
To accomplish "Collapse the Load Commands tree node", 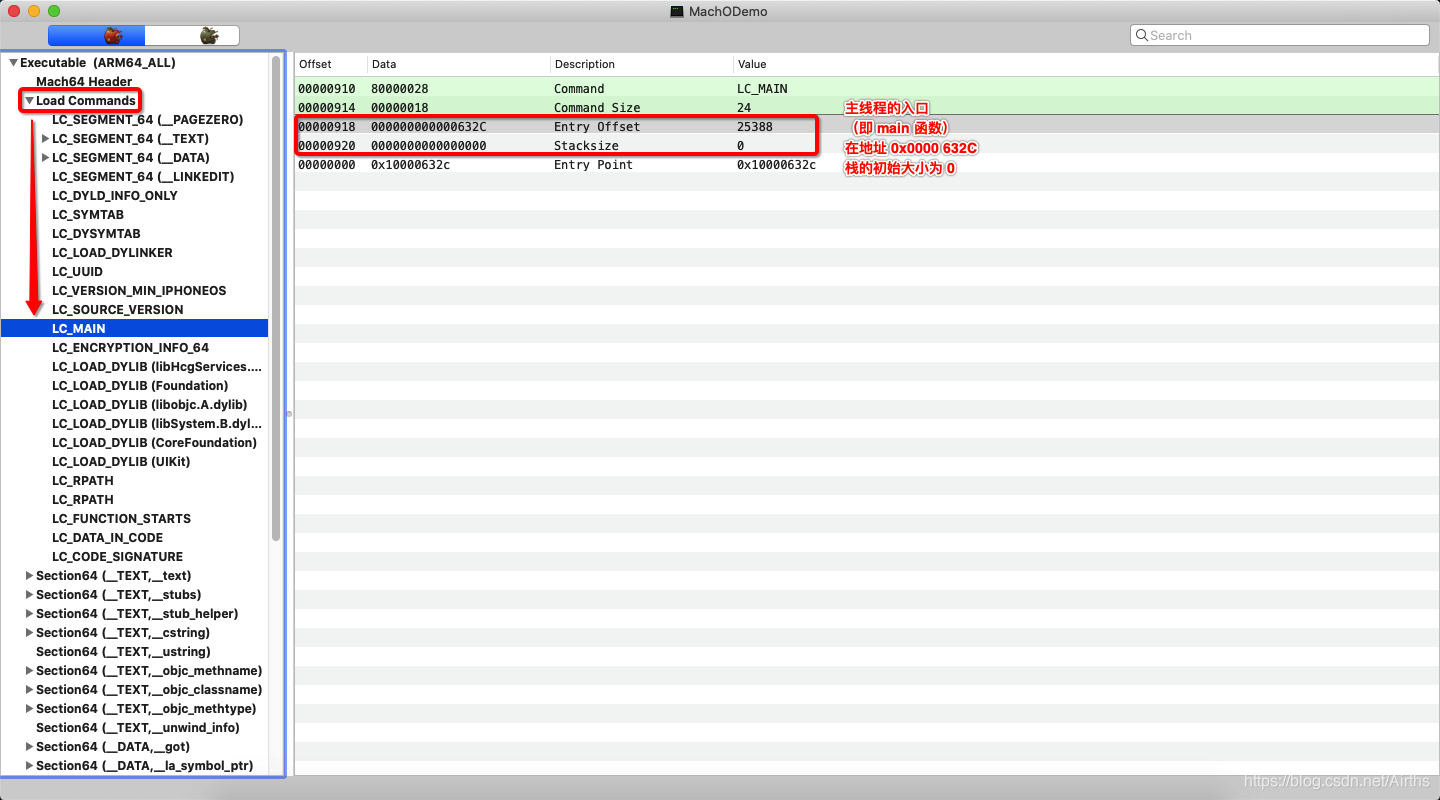I will pyautogui.click(x=29, y=101).
